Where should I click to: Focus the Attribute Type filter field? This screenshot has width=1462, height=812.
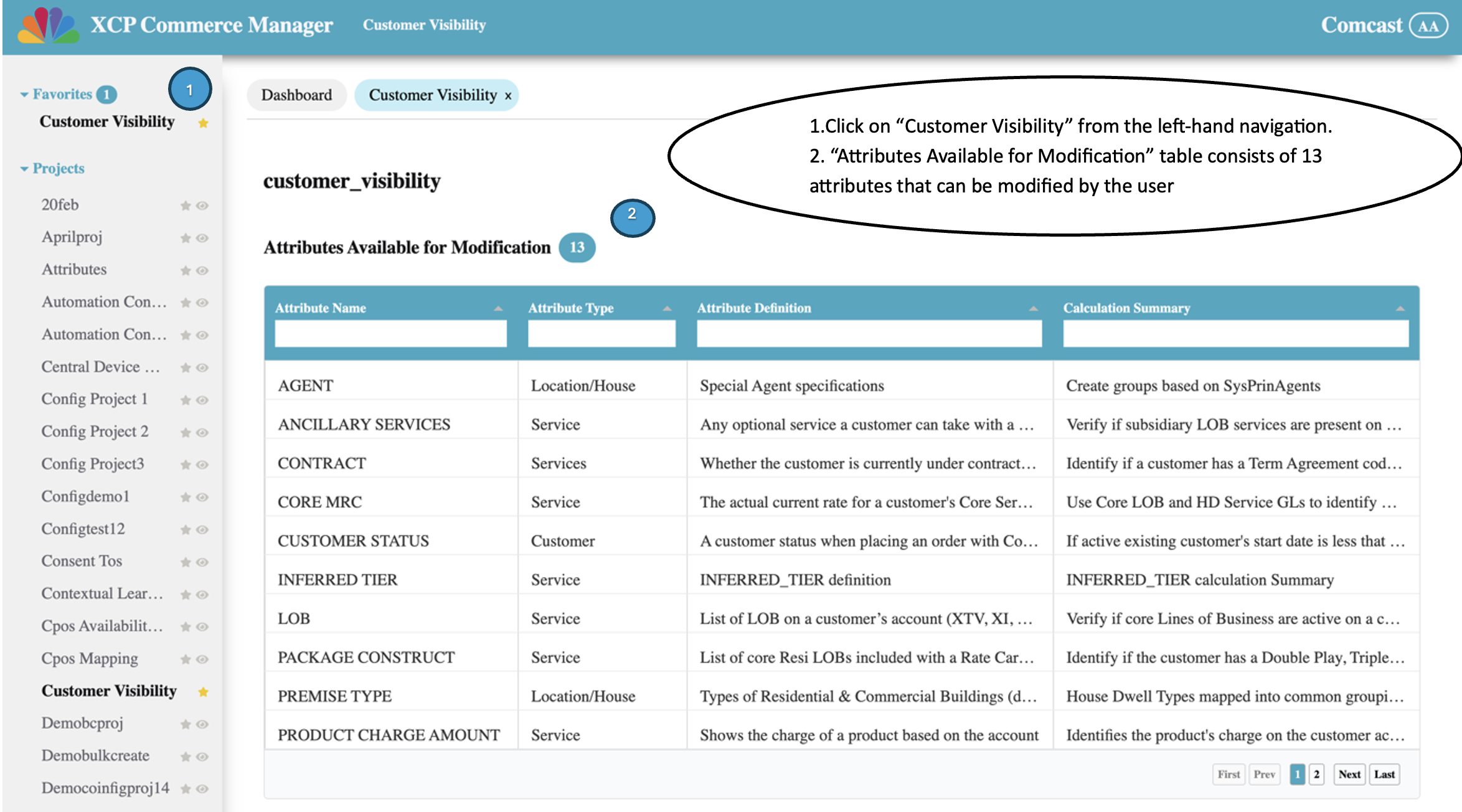(601, 334)
